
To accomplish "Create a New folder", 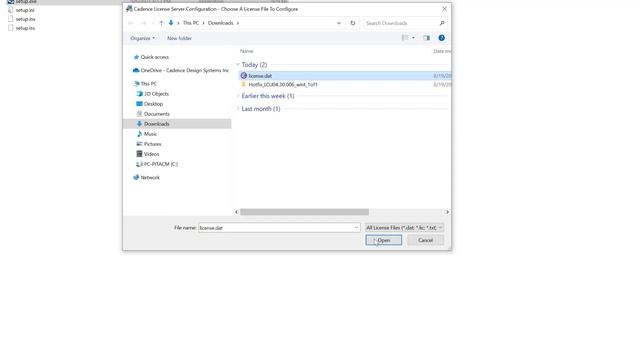I will tap(179, 38).
